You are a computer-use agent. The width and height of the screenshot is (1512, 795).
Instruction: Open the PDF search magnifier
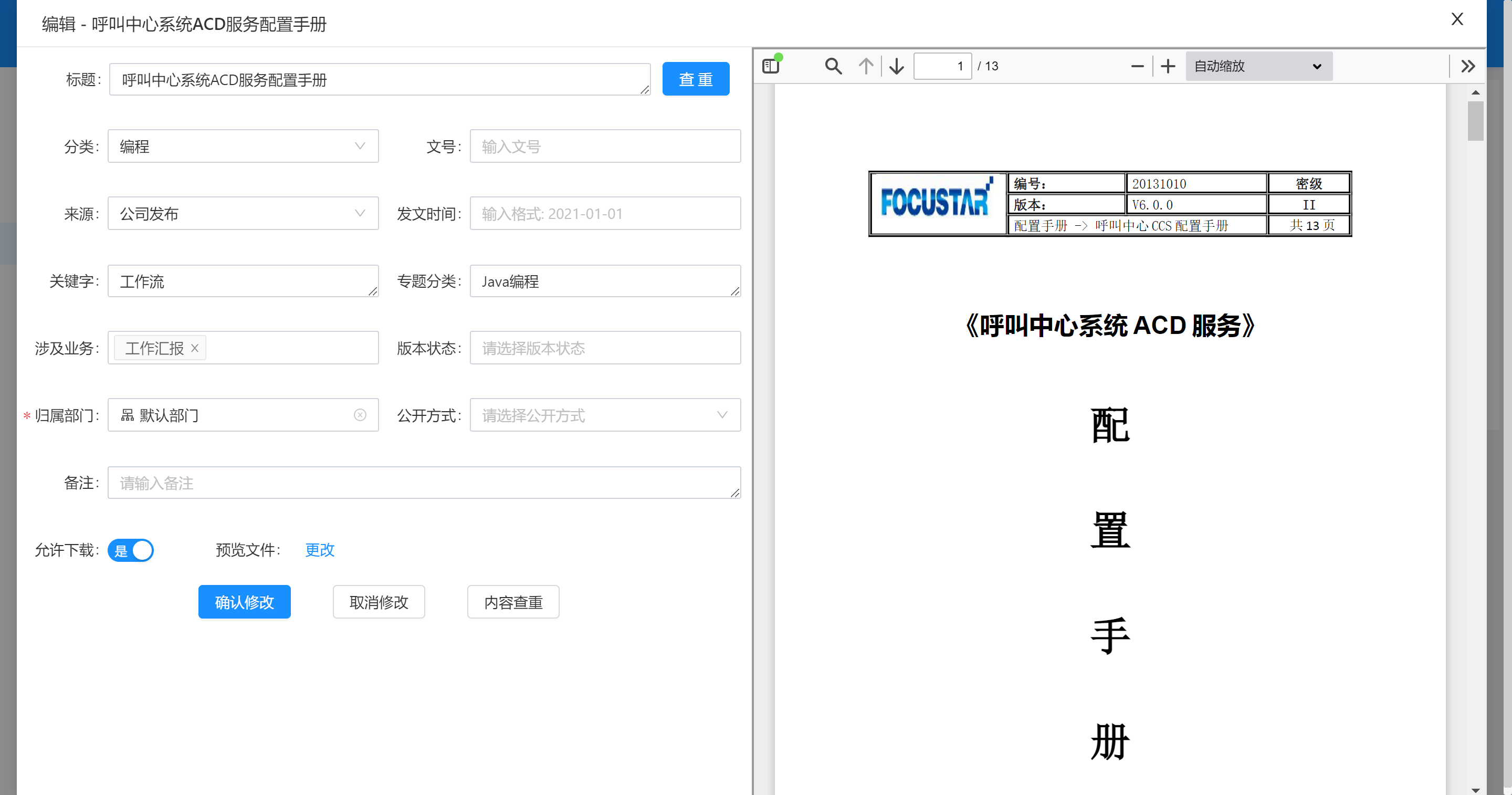coord(833,66)
